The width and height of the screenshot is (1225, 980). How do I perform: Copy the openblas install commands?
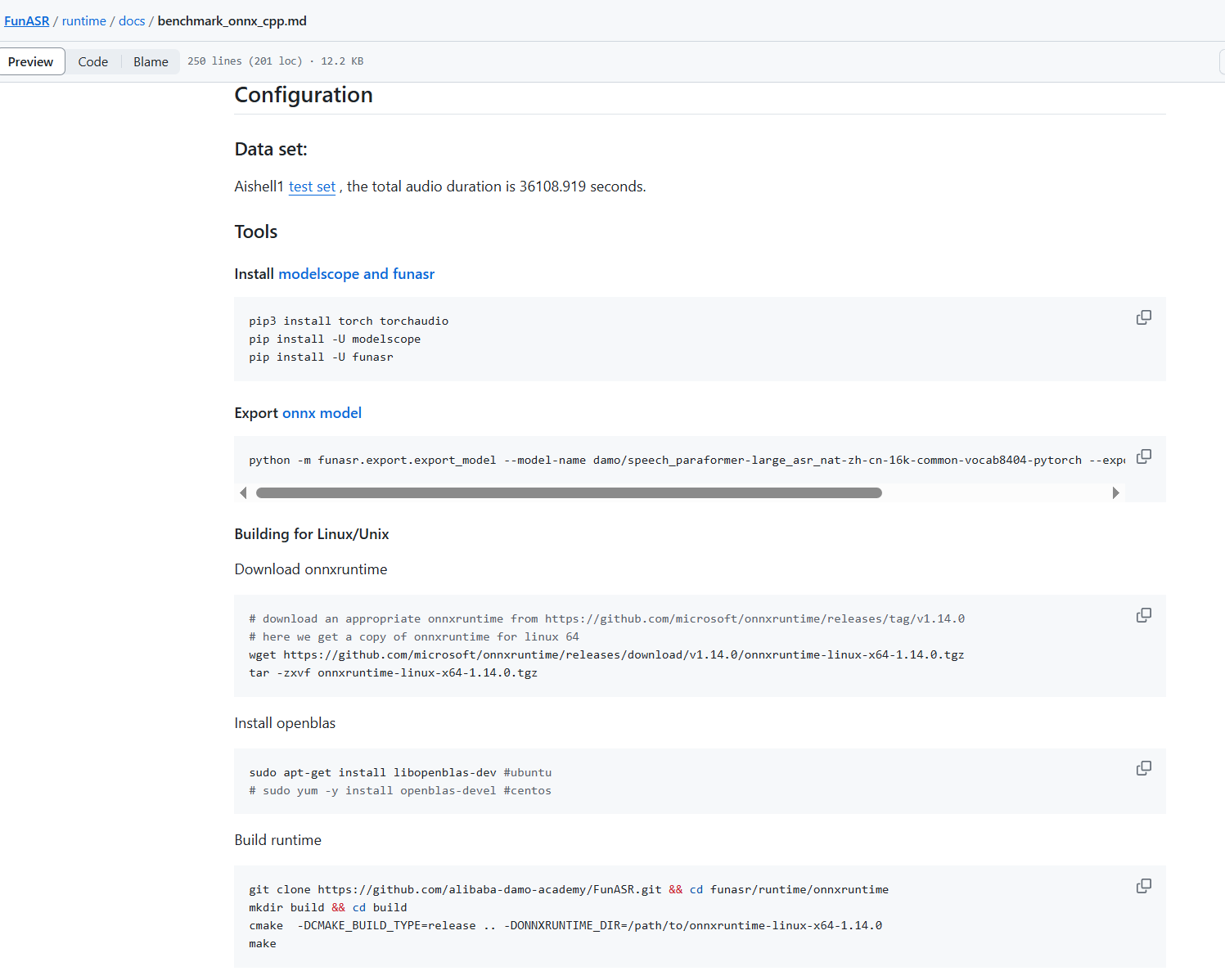pos(1143,768)
